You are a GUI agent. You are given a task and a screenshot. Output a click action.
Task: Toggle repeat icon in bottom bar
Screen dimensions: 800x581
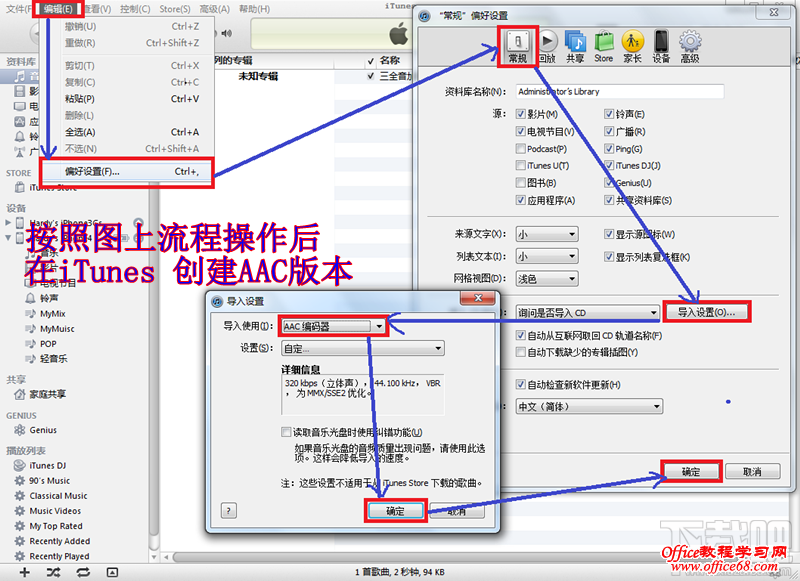coord(83,572)
